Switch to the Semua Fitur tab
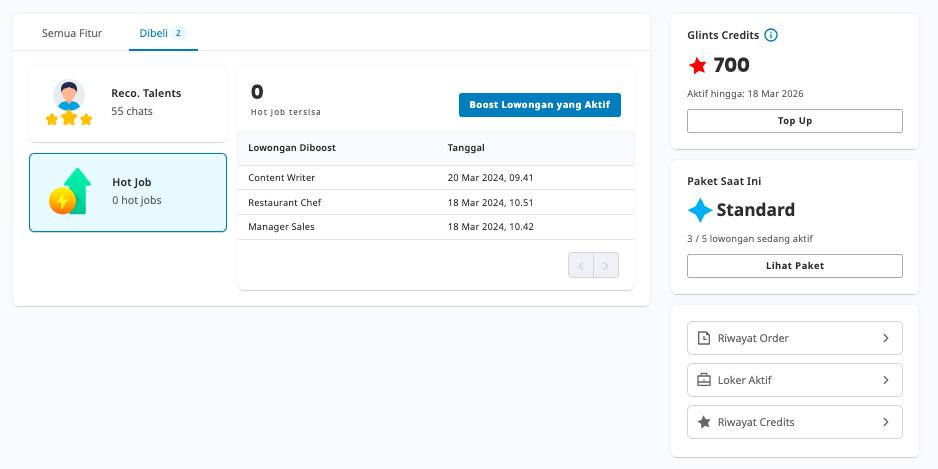 click(72, 33)
